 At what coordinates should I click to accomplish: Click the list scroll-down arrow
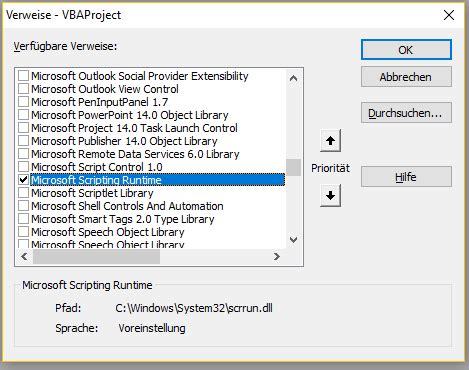tap(293, 240)
